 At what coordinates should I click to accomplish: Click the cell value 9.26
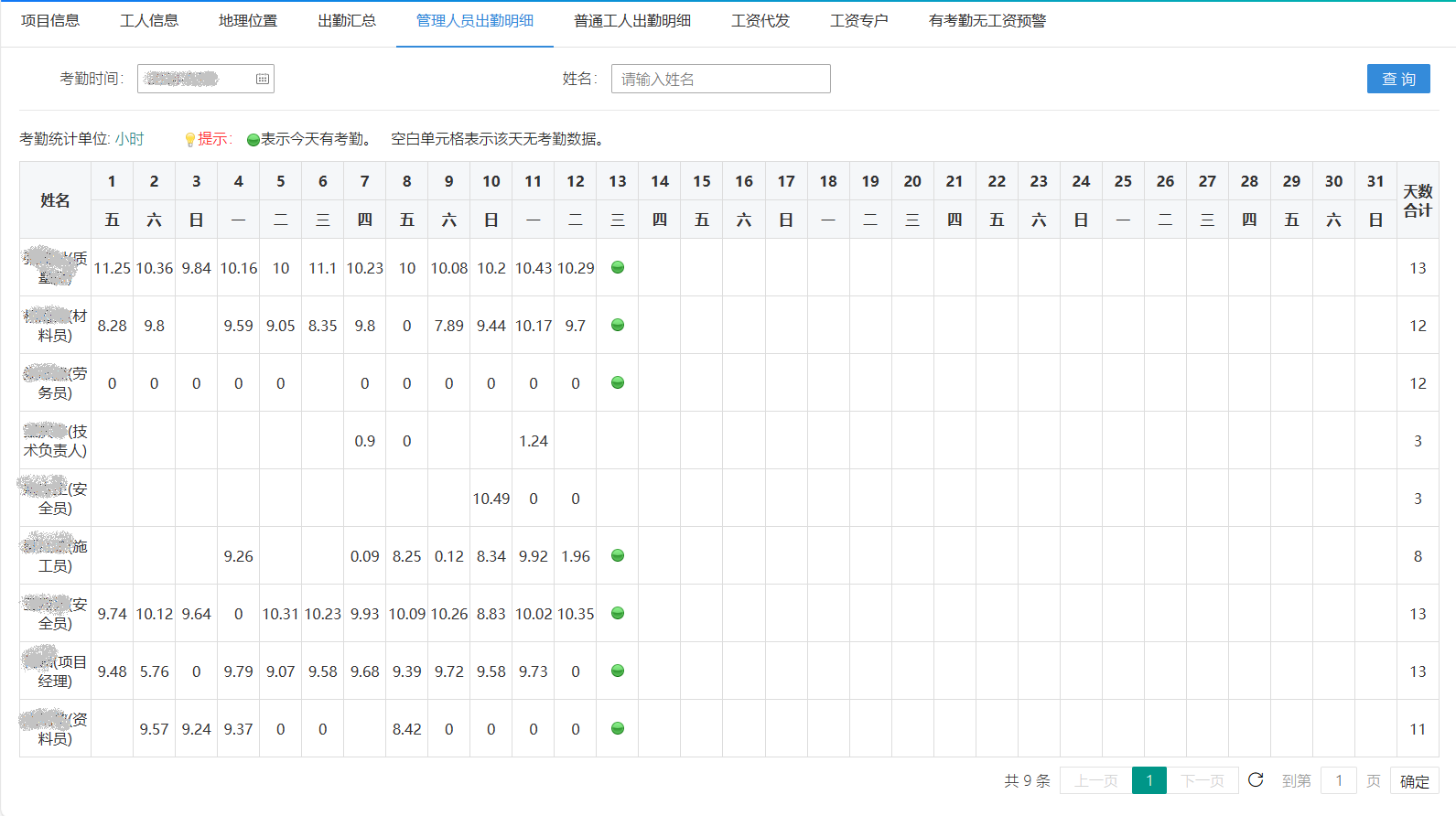[x=238, y=556]
